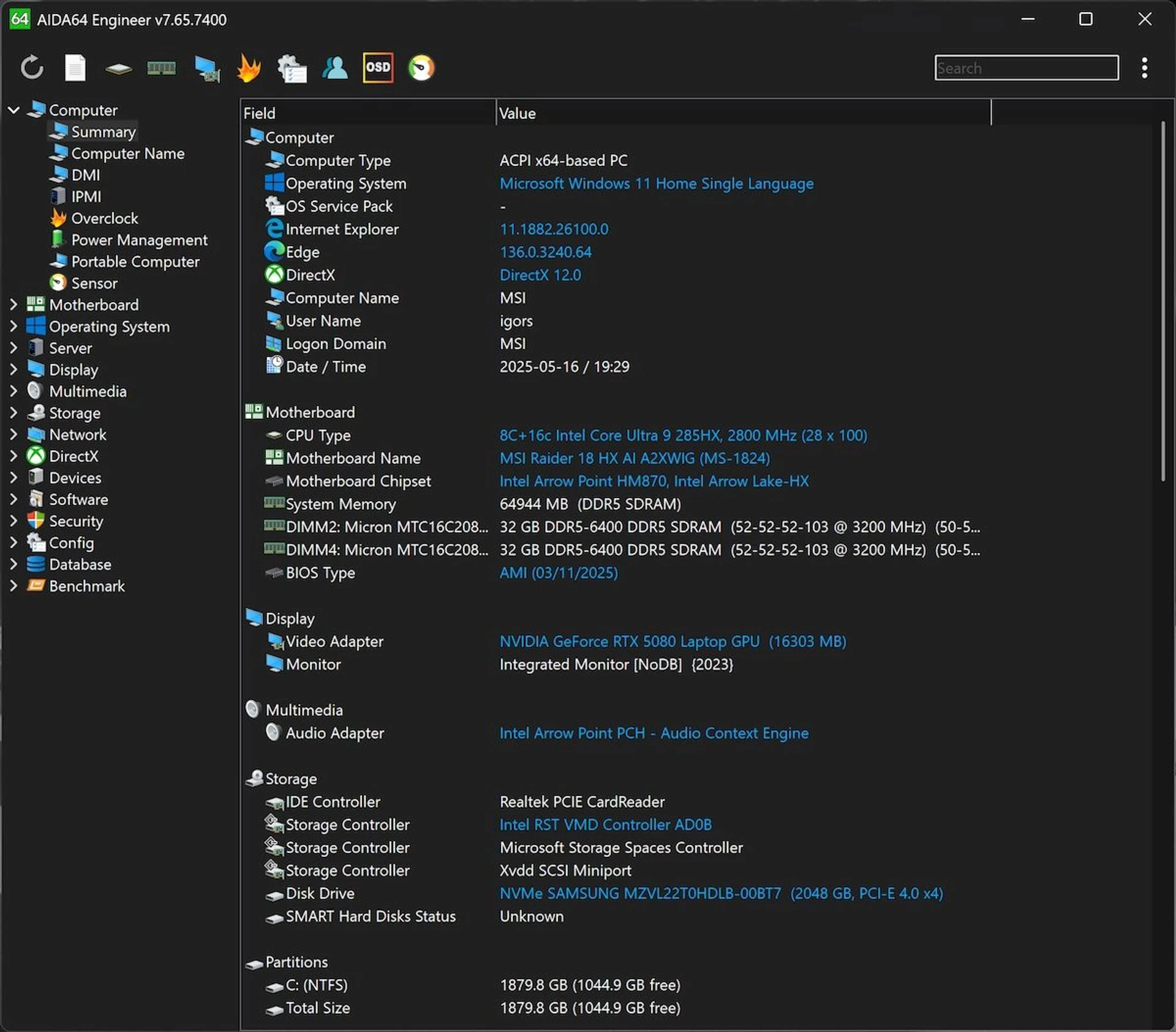
Task: Open the gauge benchmark toolbar icon
Action: pyautogui.click(x=421, y=67)
